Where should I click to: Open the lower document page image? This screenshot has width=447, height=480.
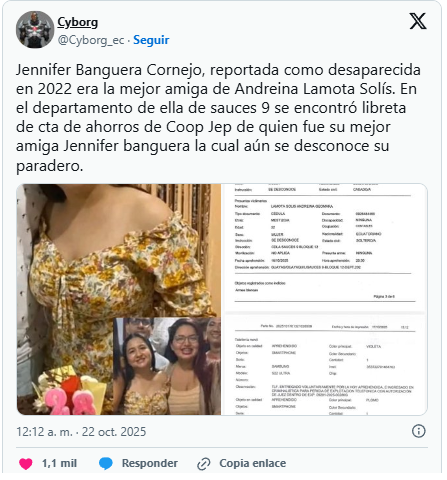pyautogui.click(x=325, y=365)
